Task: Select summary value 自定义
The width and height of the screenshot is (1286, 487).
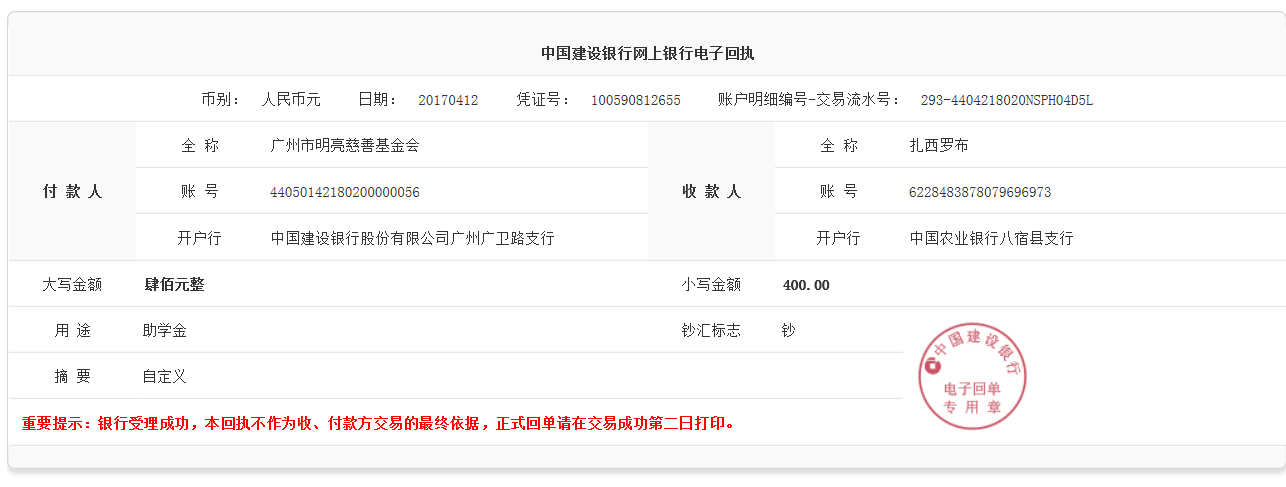Action: [x=165, y=376]
